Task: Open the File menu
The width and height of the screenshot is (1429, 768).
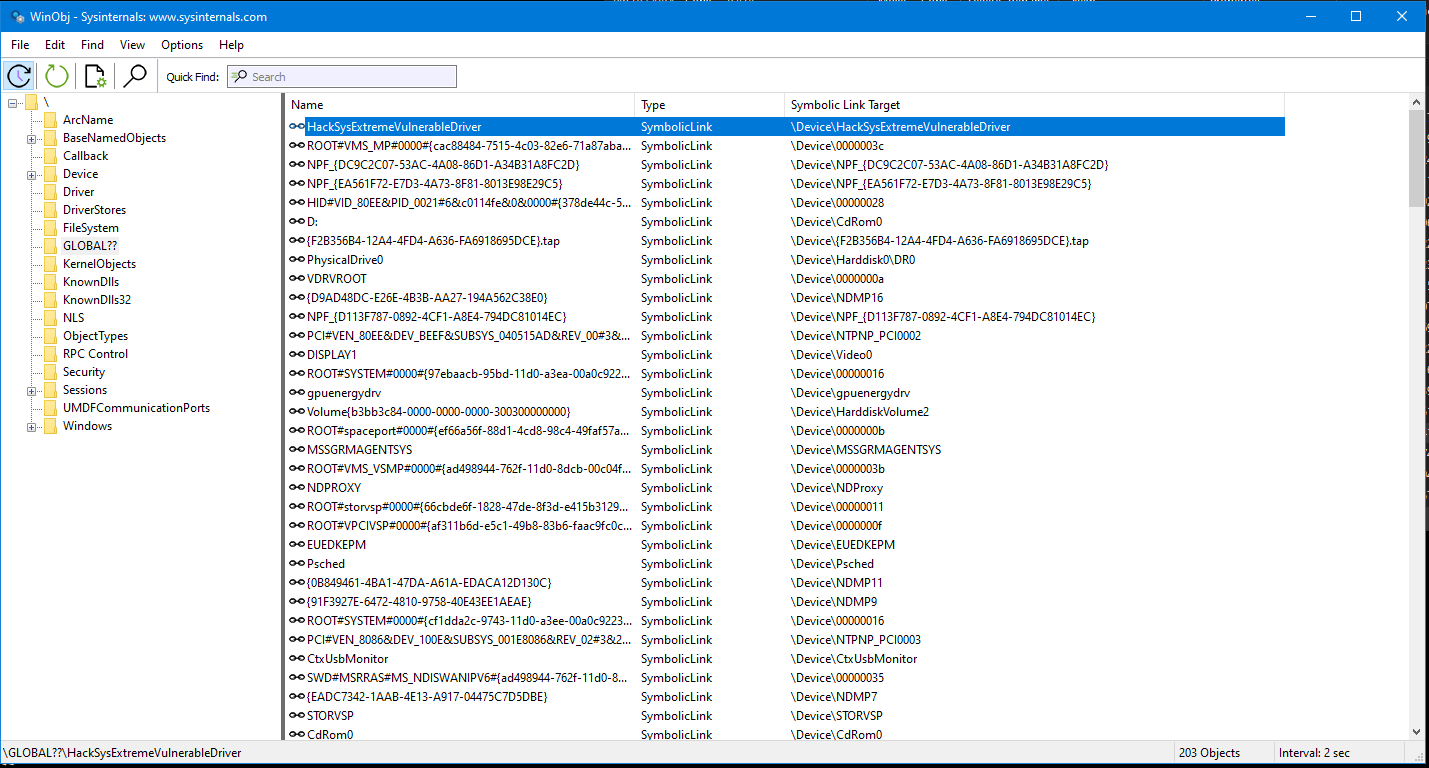Action: coord(20,45)
